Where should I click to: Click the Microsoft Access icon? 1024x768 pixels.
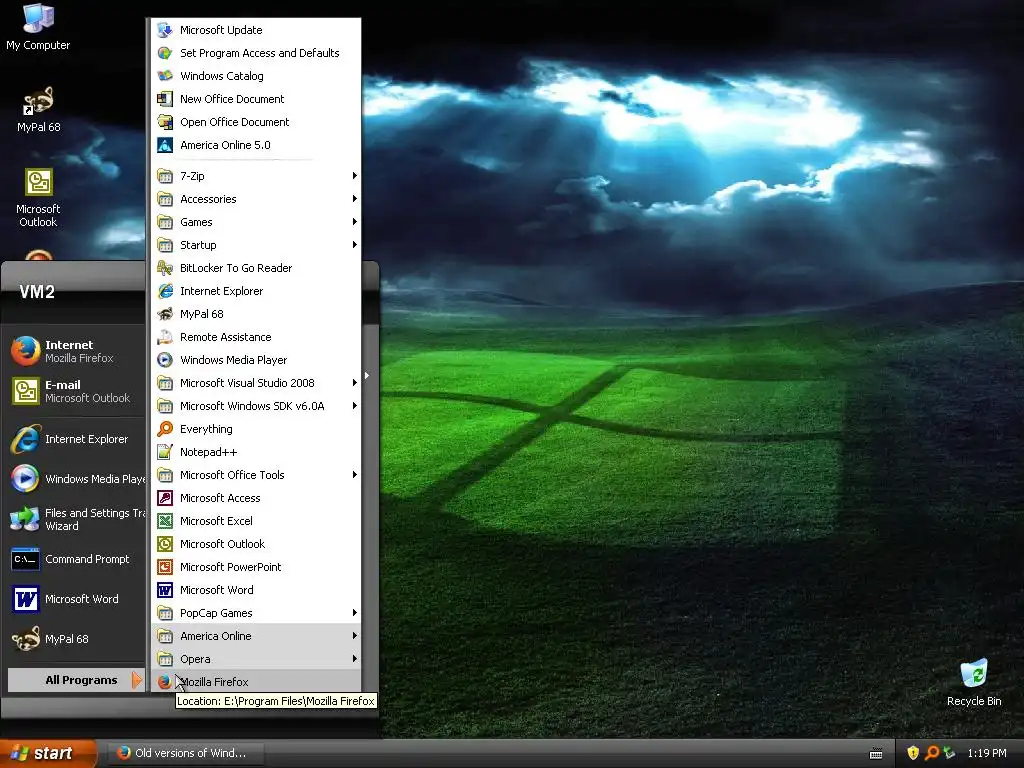(x=165, y=498)
